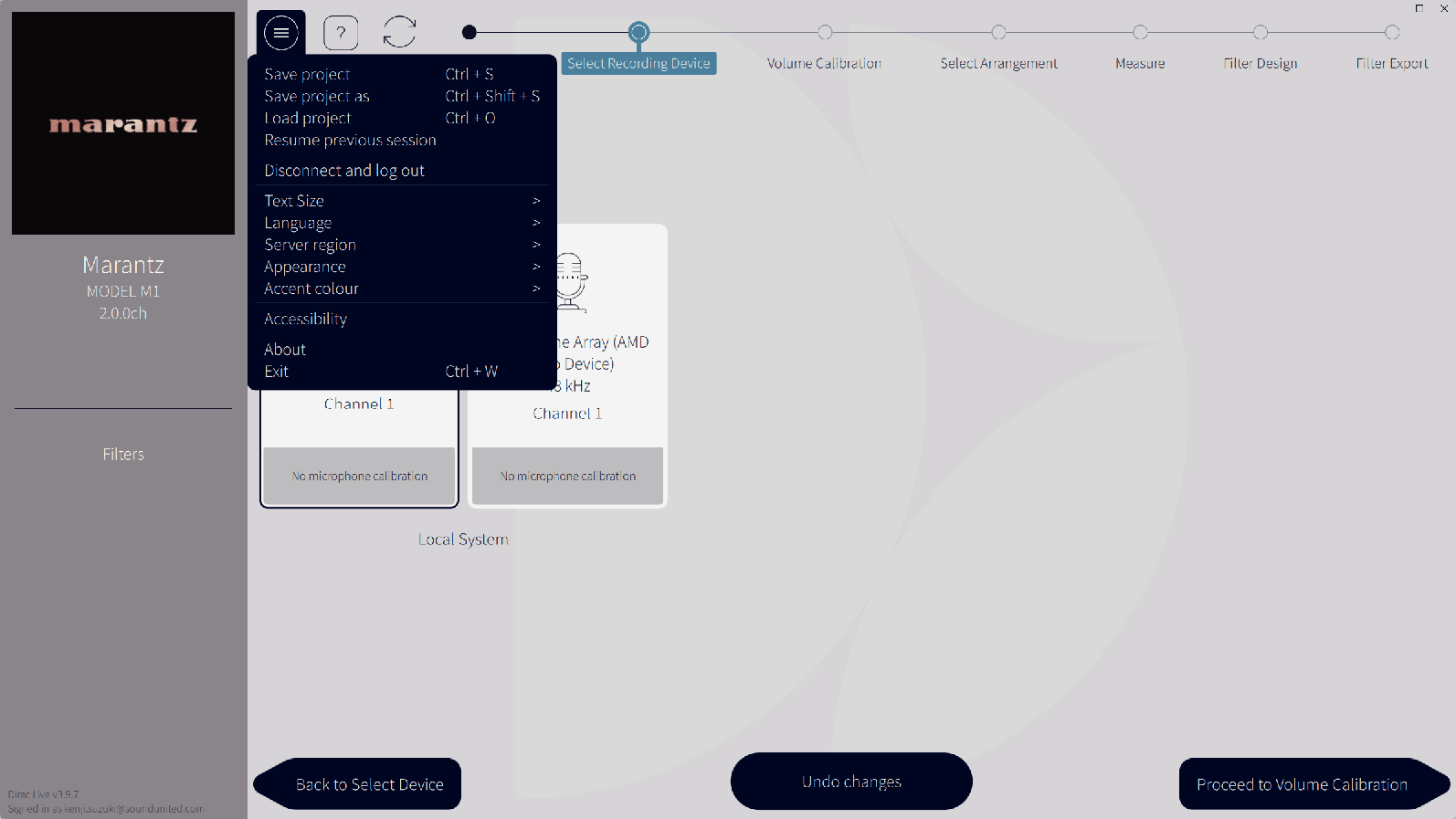The height and width of the screenshot is (819, 1456).
Task: Jump to Select Arrangement step circle
Action: tap(998, 32)
